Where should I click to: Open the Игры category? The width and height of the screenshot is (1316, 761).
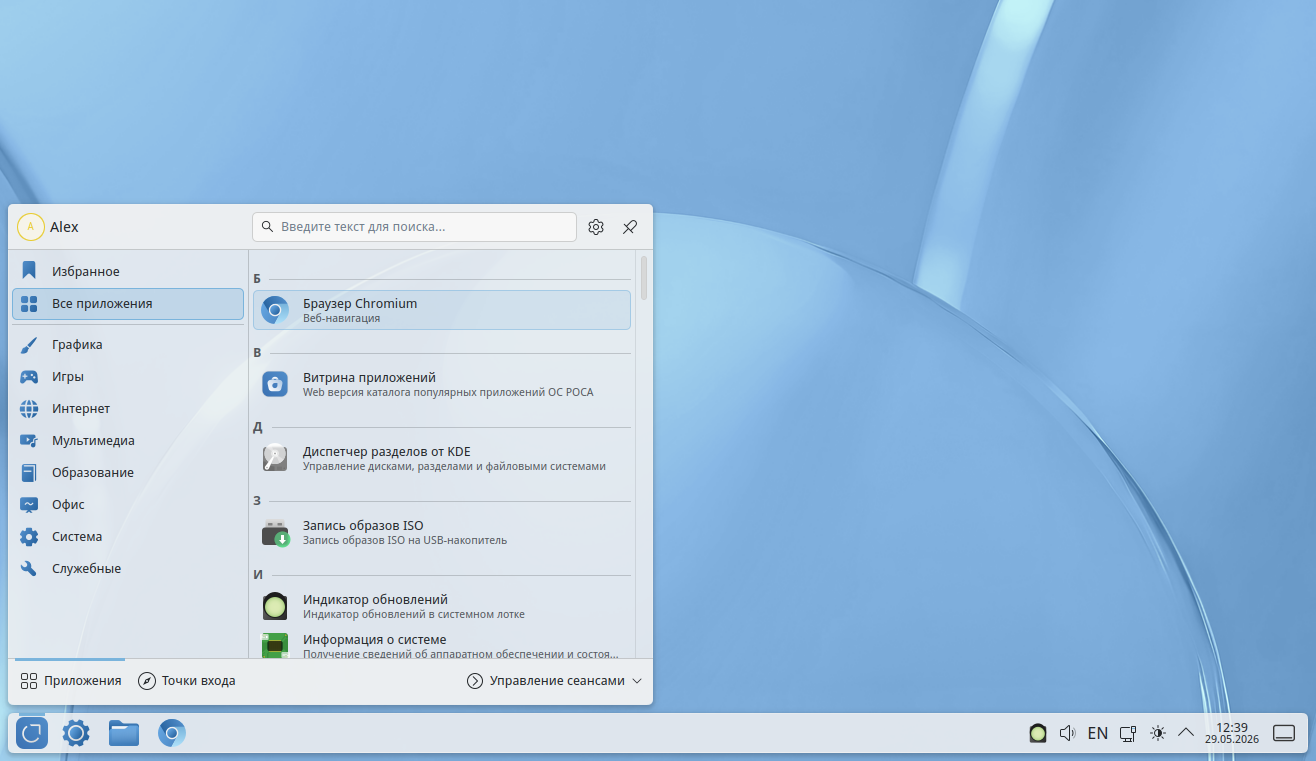click(x=128, y=377)
